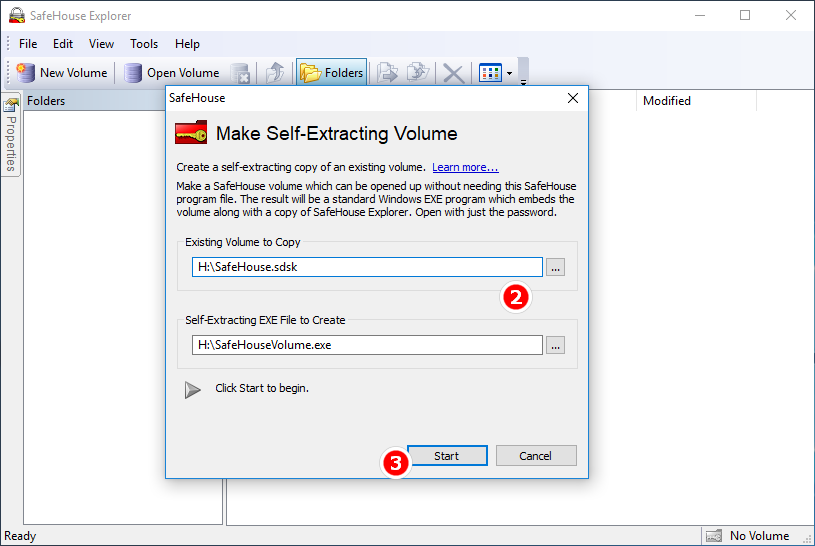Viewport: 815px width, 546px height.
Task: Click the Existing Volume path field
Action: pyautogui.click(x=366, y=267)
